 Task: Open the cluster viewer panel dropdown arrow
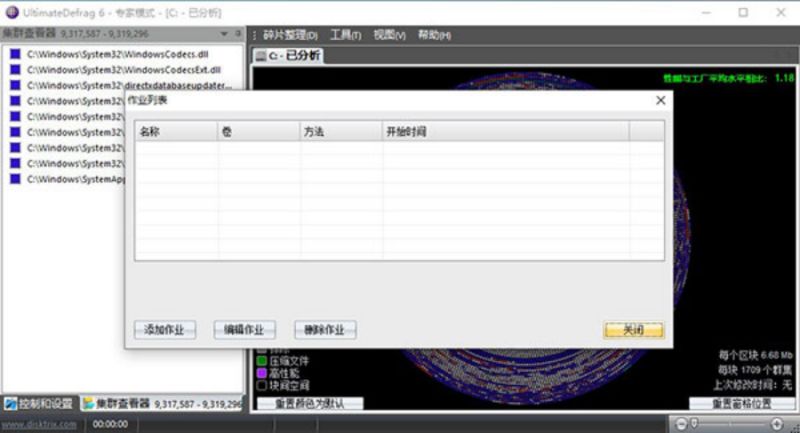224,34
